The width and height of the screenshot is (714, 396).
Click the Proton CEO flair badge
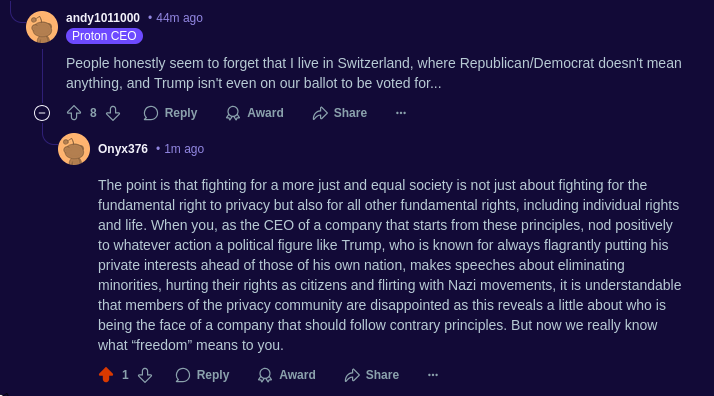104,36
